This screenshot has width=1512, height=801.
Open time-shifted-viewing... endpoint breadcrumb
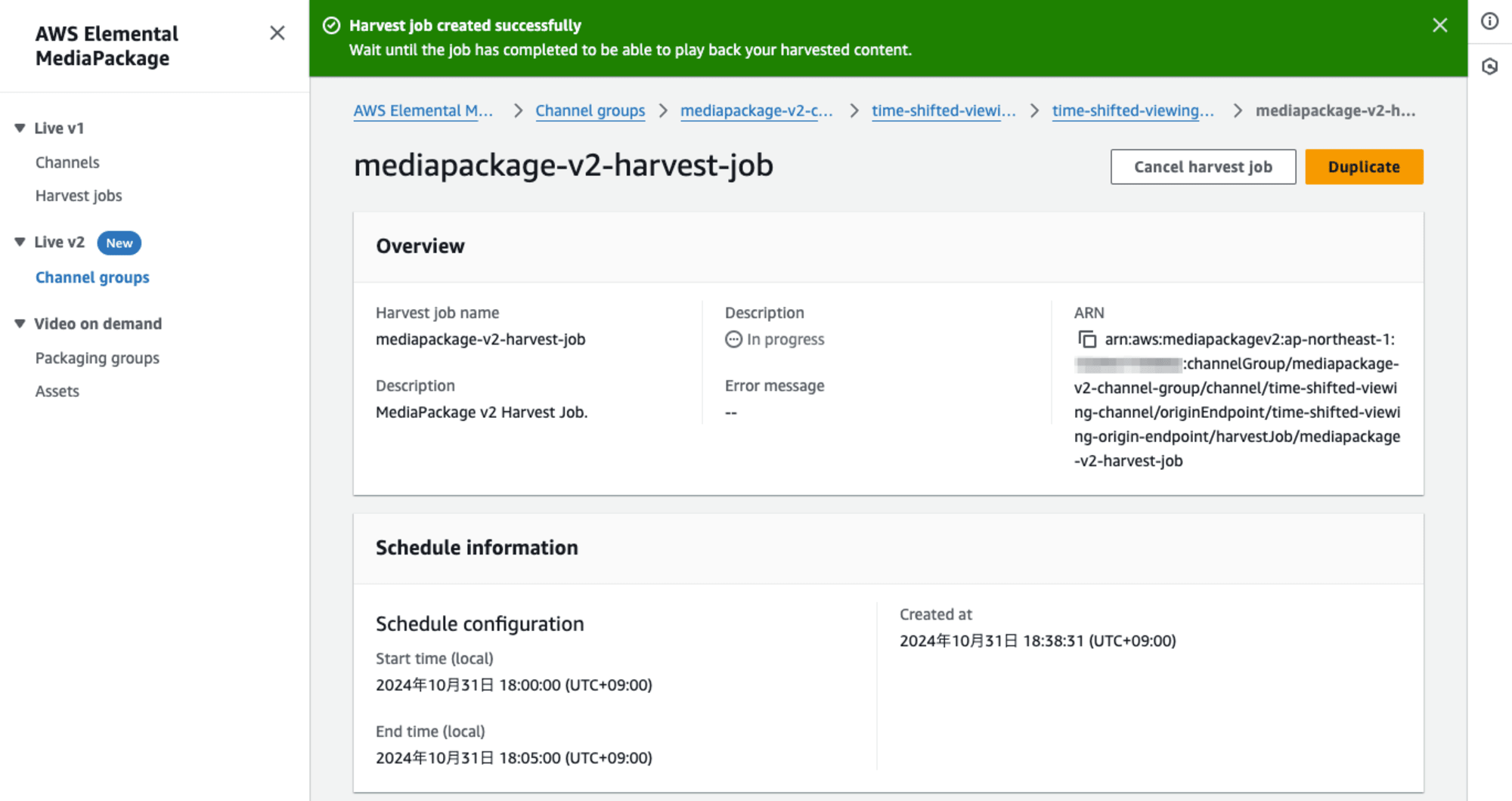(1133, 110)
